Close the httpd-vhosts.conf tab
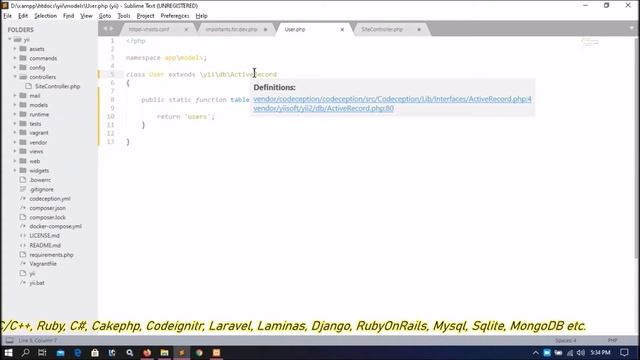The image size is (640, 360). [x=186, y=29]
